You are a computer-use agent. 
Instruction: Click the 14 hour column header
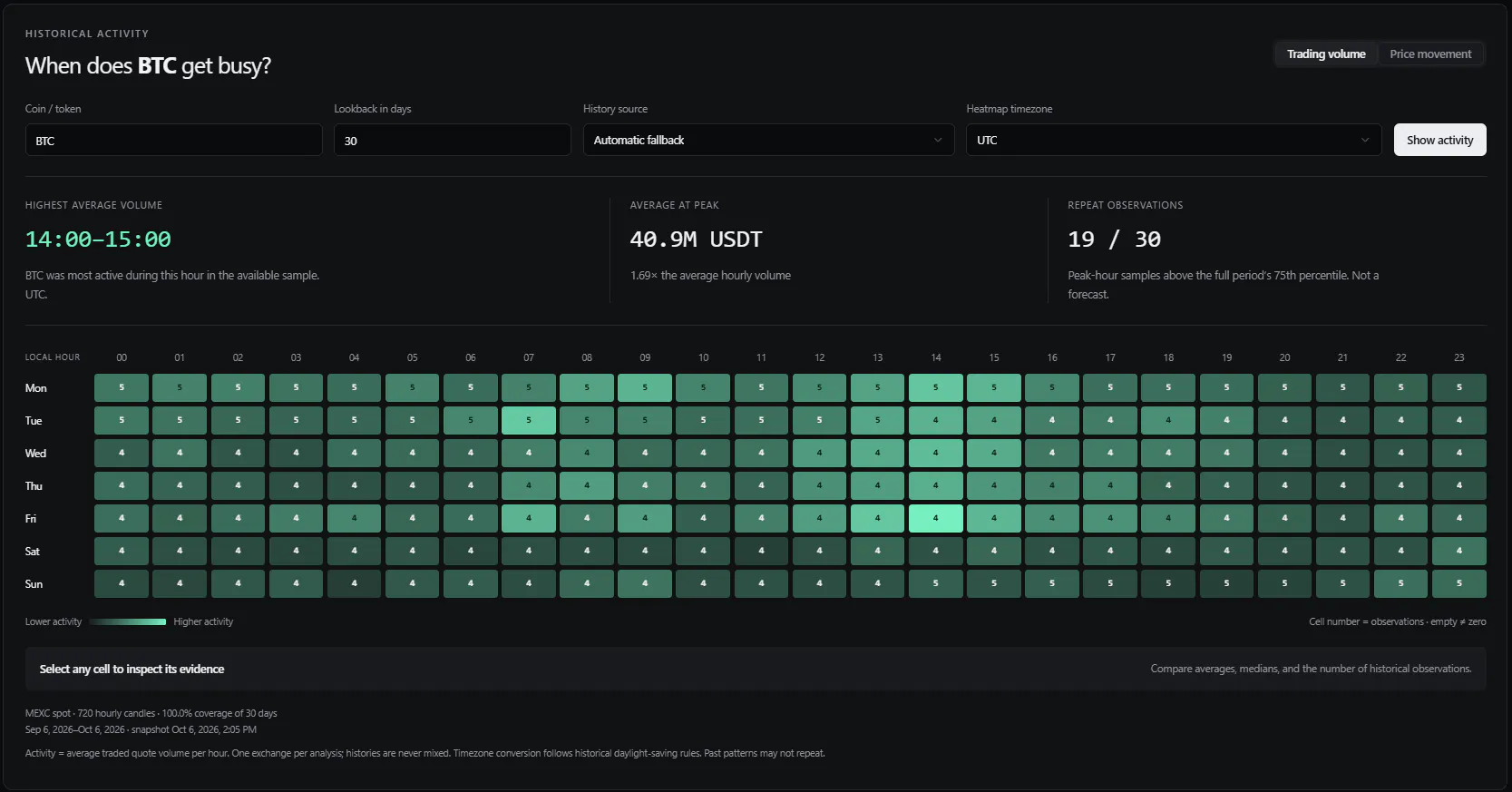click(935, 357)
